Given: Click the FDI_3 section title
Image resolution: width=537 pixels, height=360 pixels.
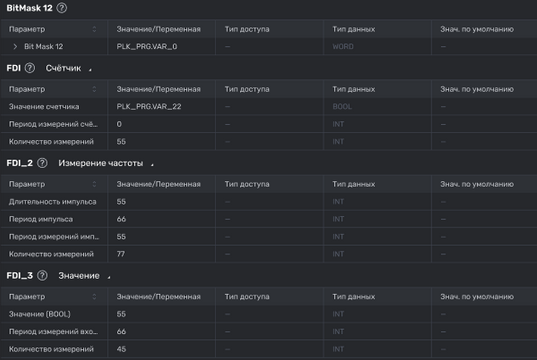Looking at the screenshot, I should 20,275.
